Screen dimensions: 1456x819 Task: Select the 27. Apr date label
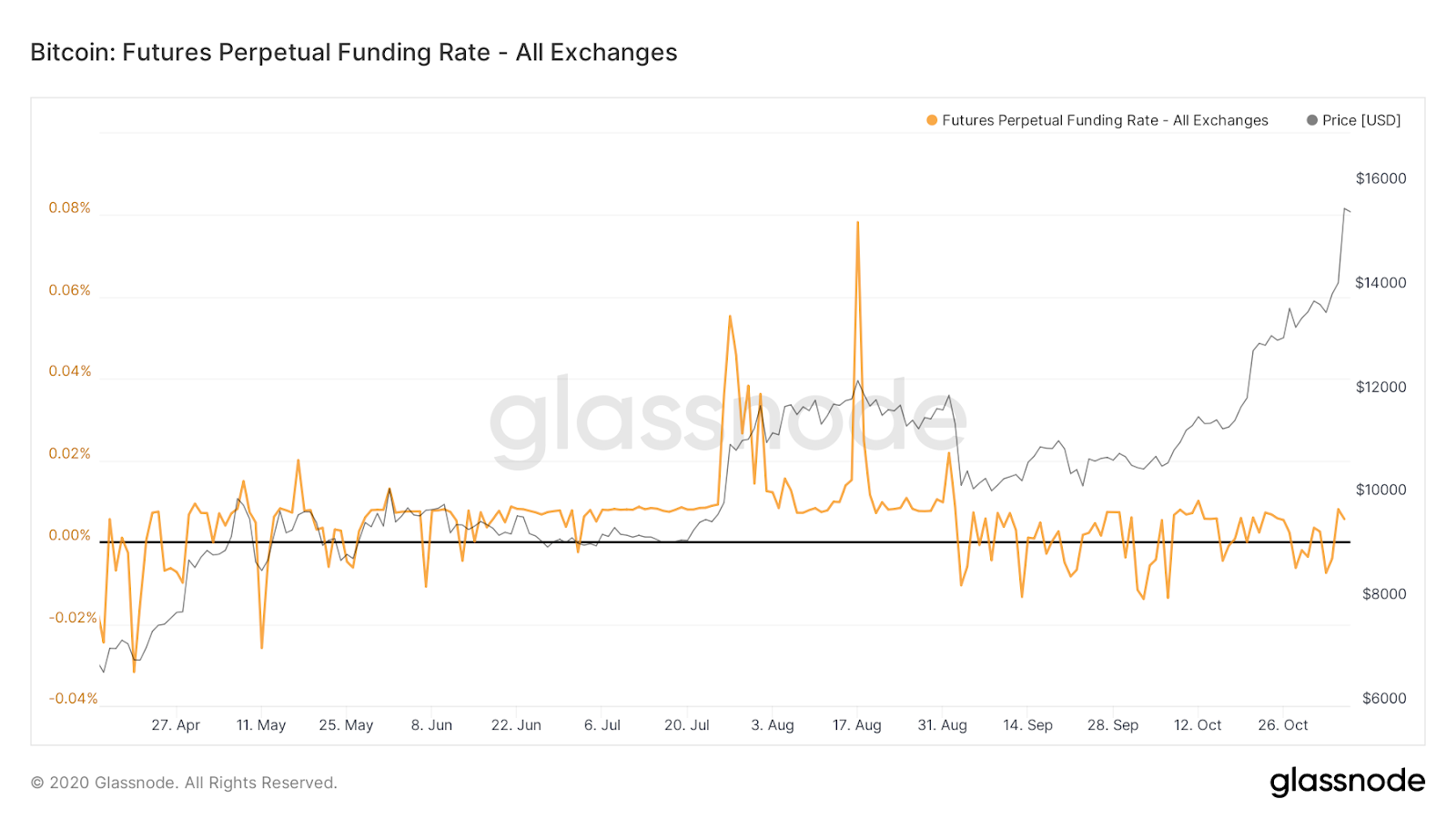click(176, 725)
